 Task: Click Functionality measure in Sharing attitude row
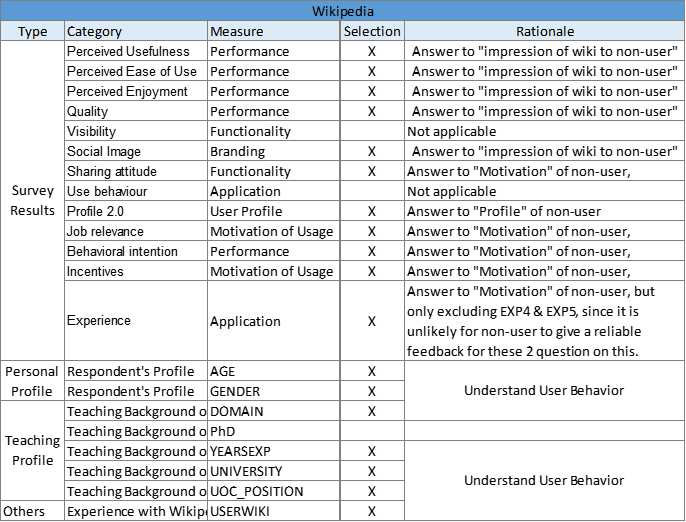coord(274,171)
